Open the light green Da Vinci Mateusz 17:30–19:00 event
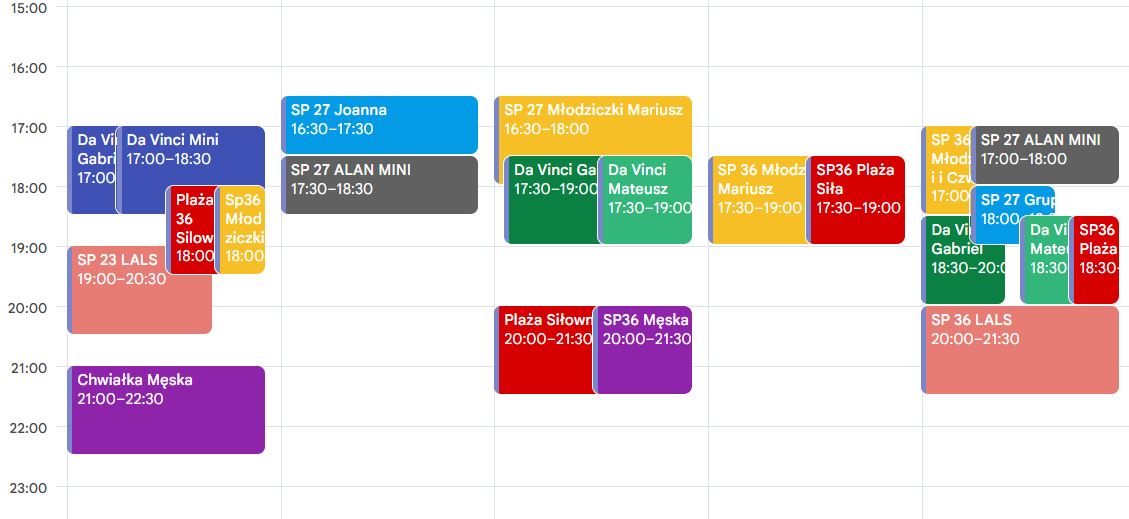The image size is (1129, 519). (x=645, y=200)
